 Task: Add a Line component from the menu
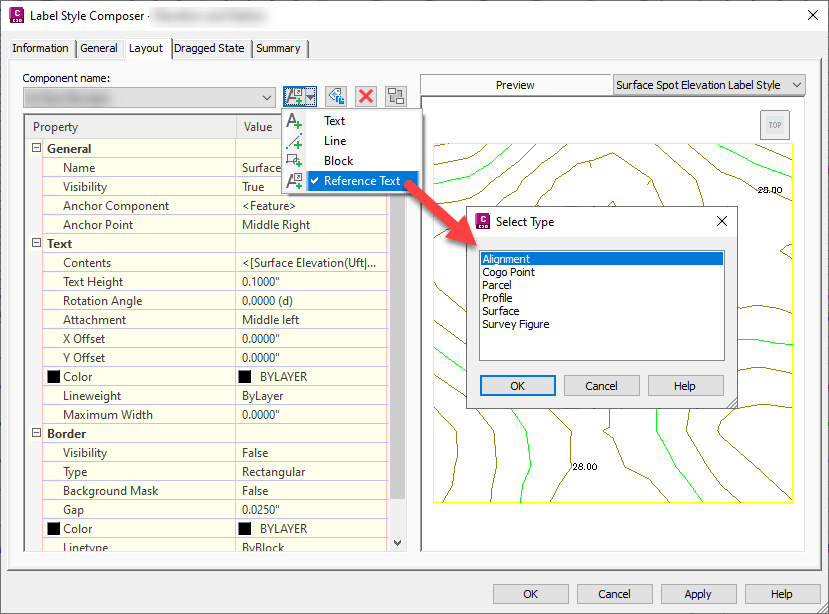tap(334, 141)
